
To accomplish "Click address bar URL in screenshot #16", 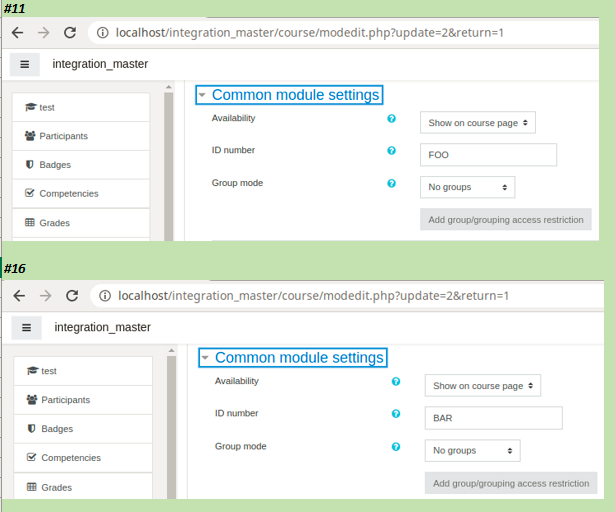I will [x=313, y=295].
